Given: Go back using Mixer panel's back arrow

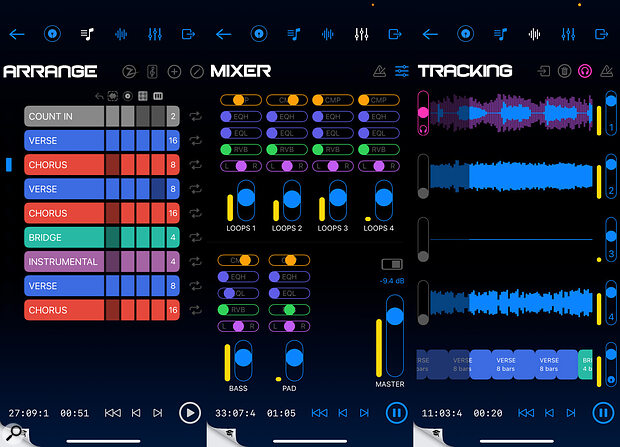Looking at the screenshot, I should coord(224,34).
